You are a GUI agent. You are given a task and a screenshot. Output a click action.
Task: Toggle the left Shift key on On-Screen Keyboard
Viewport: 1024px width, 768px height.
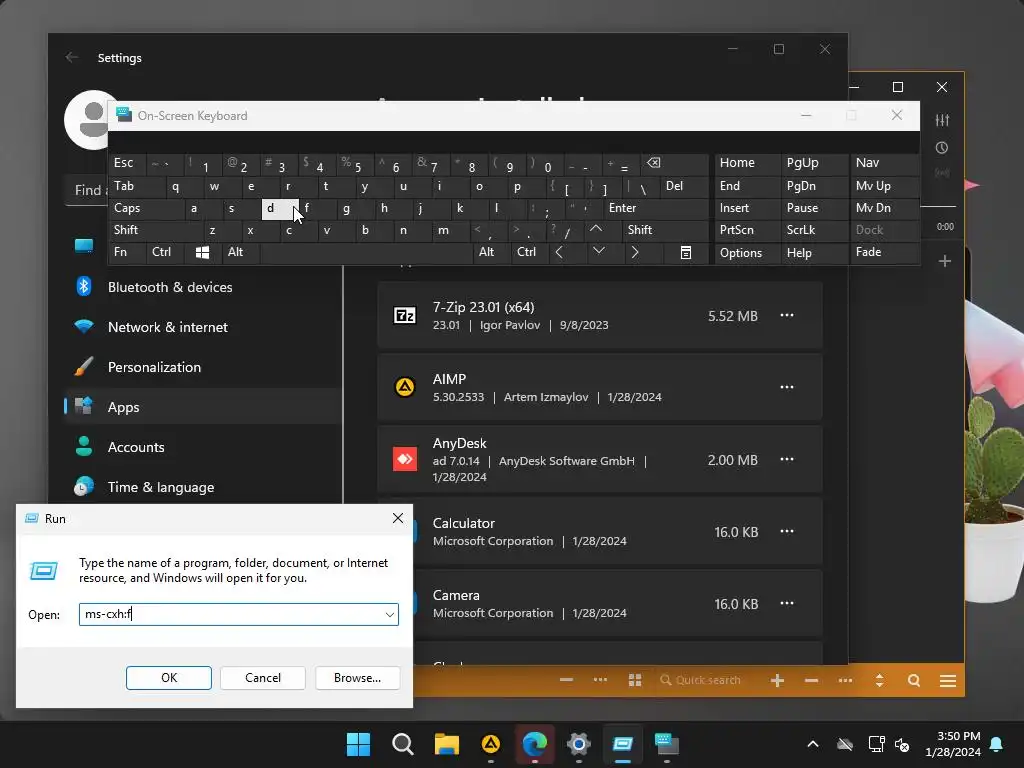pyautogui.click(x=155, y=230)
